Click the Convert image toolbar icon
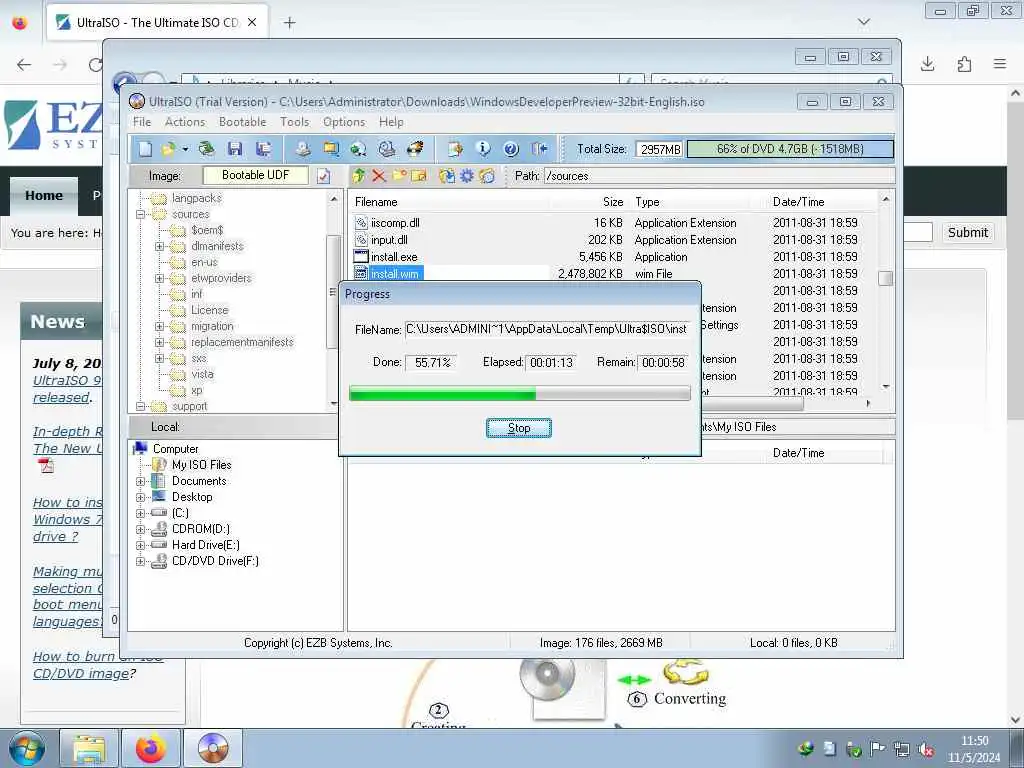The width and height of the screenshot is (1024, 768). [358, 149]
